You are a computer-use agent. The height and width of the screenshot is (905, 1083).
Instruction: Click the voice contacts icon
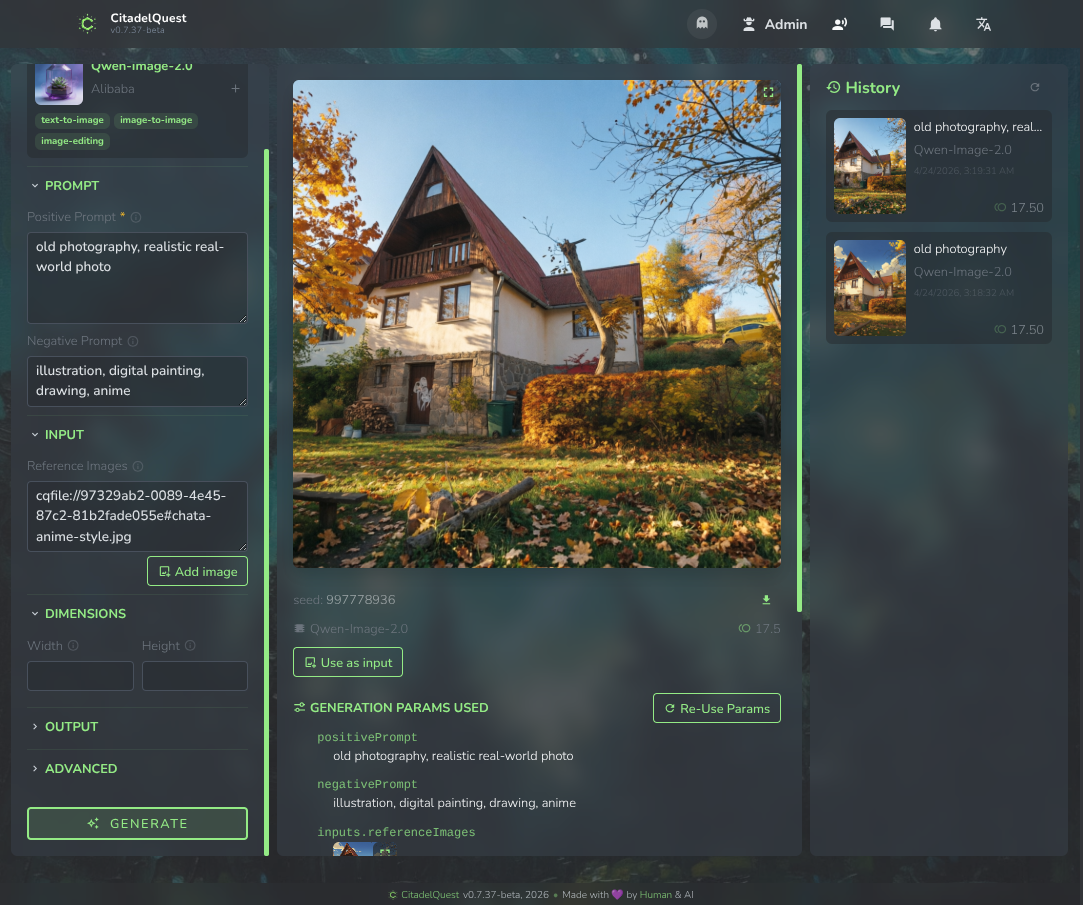pos(839,24)
